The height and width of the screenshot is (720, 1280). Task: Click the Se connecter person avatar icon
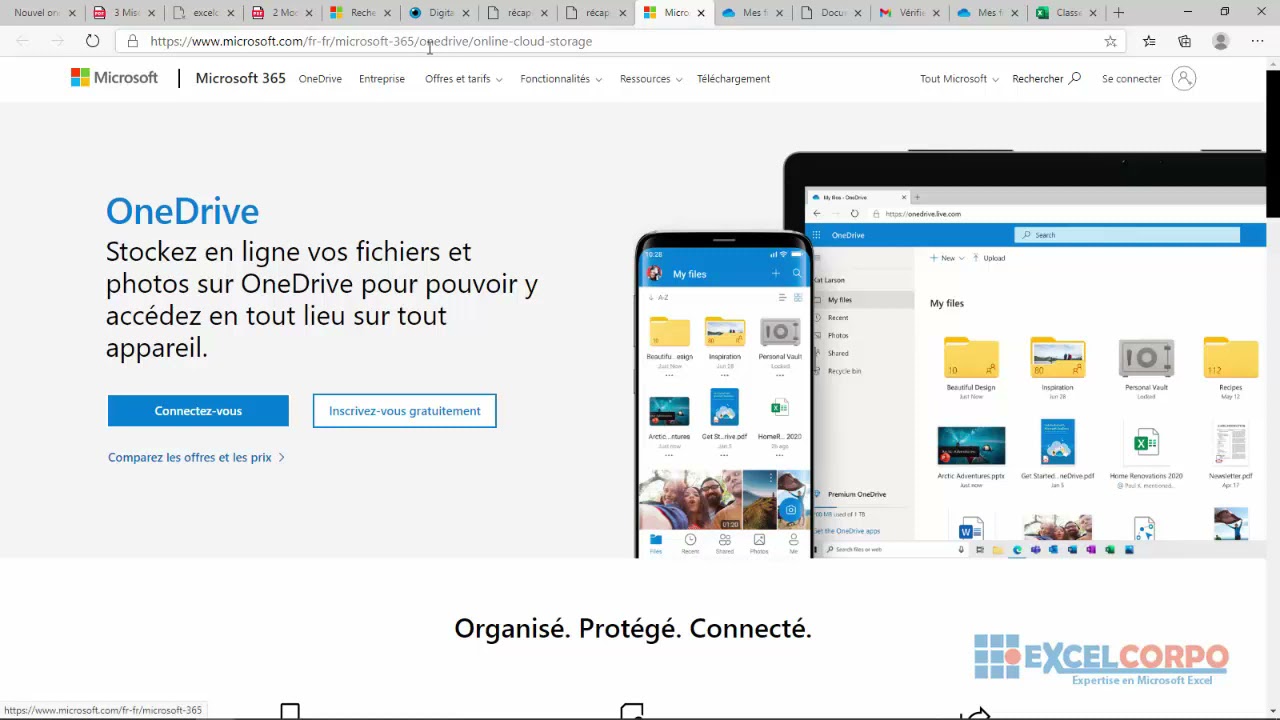pyautogui.click(x=1183, y=78)
